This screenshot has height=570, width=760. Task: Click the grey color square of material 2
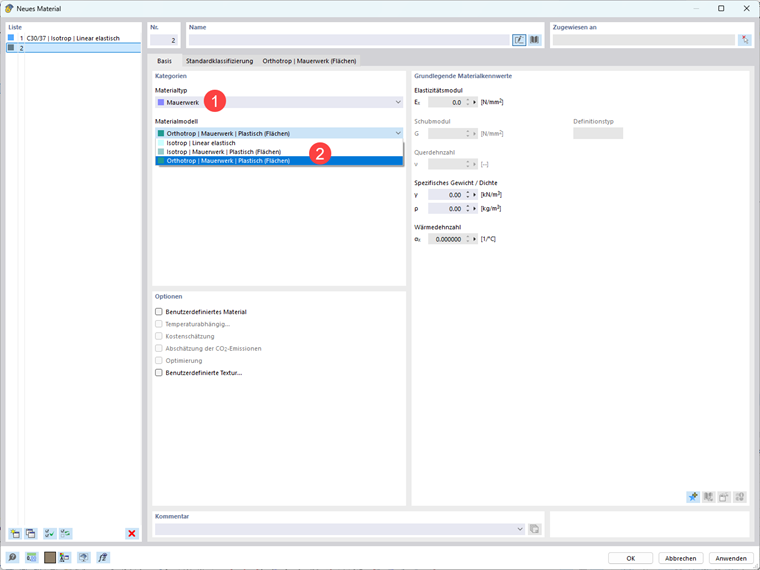tap(11, 48)
